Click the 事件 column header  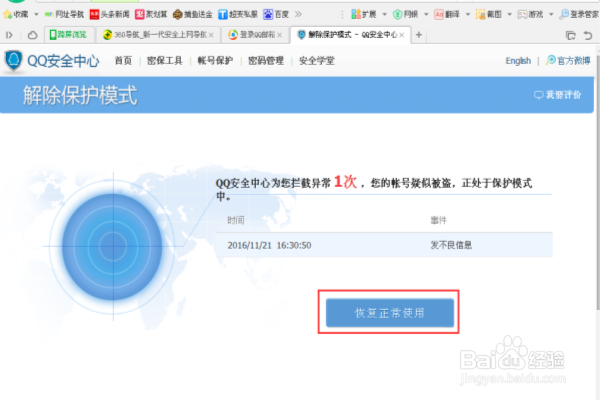[x=439, y=220]
